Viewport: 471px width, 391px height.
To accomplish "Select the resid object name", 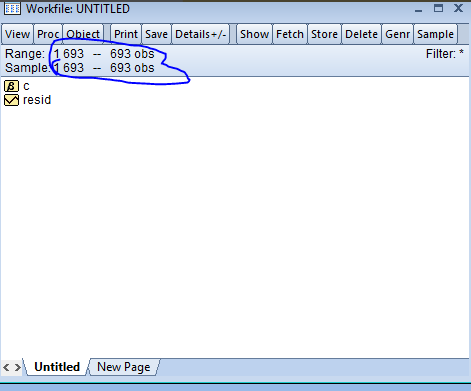I will pyautogui.click(x=37, y=100).
